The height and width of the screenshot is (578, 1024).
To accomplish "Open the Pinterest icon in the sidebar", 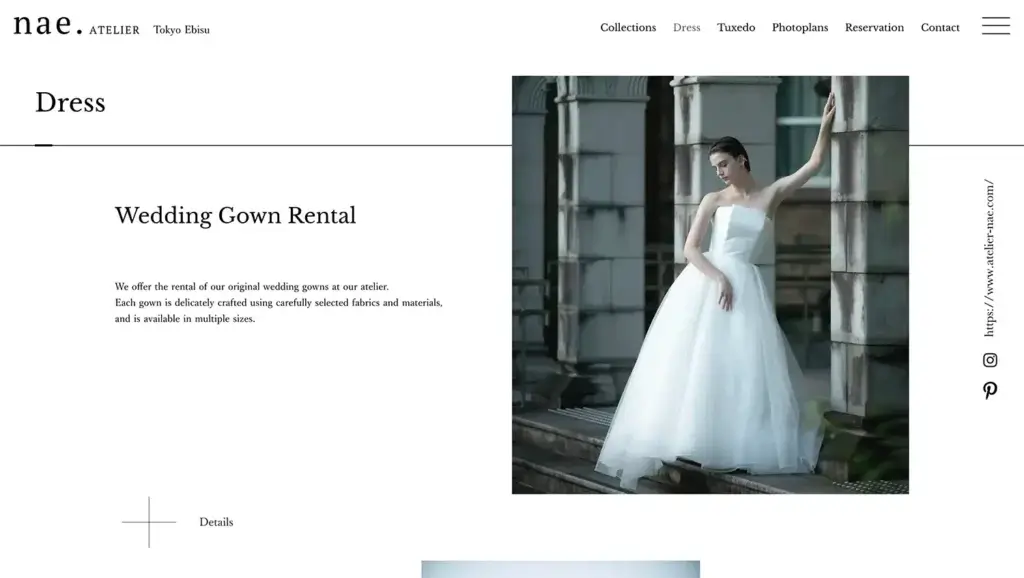I will [x=990, y=391].
